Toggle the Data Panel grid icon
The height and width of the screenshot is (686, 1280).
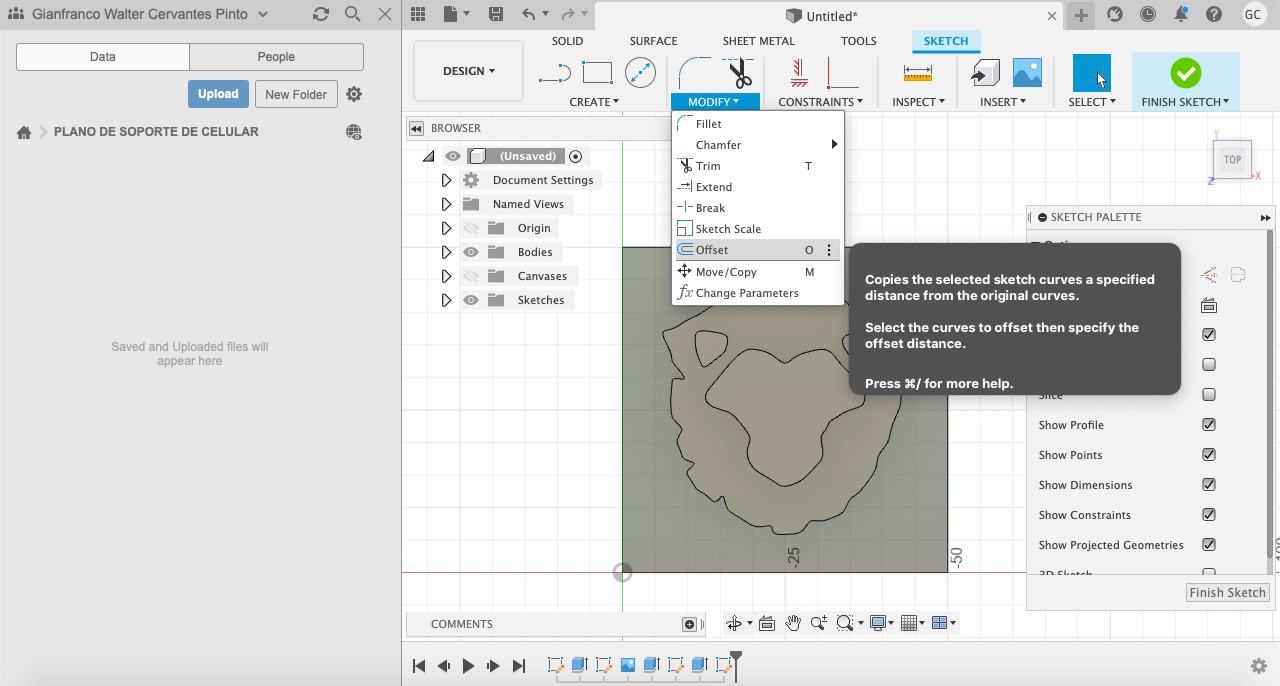pos(418,15)
